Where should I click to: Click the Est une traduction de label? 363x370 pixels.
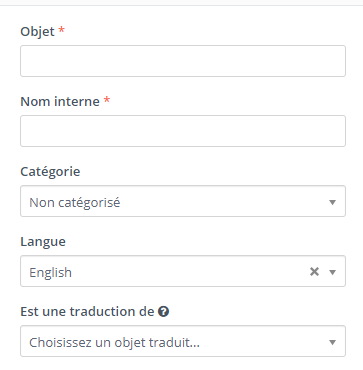[x=87, y=311]
